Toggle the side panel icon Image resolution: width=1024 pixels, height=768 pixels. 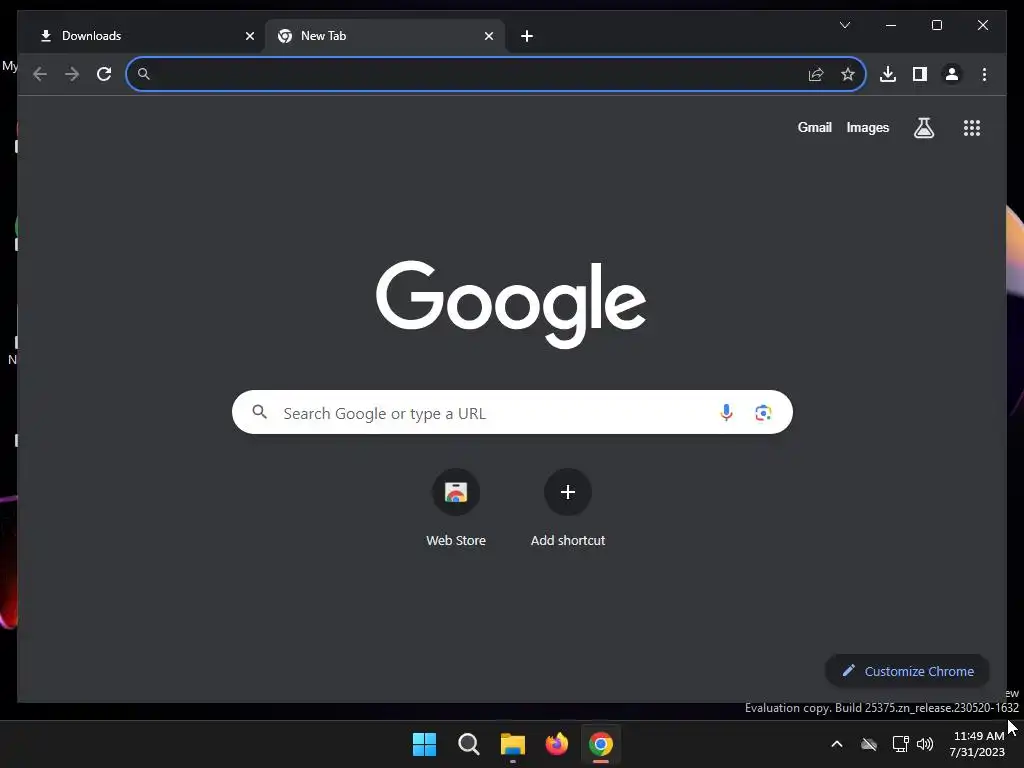point(920,74)
